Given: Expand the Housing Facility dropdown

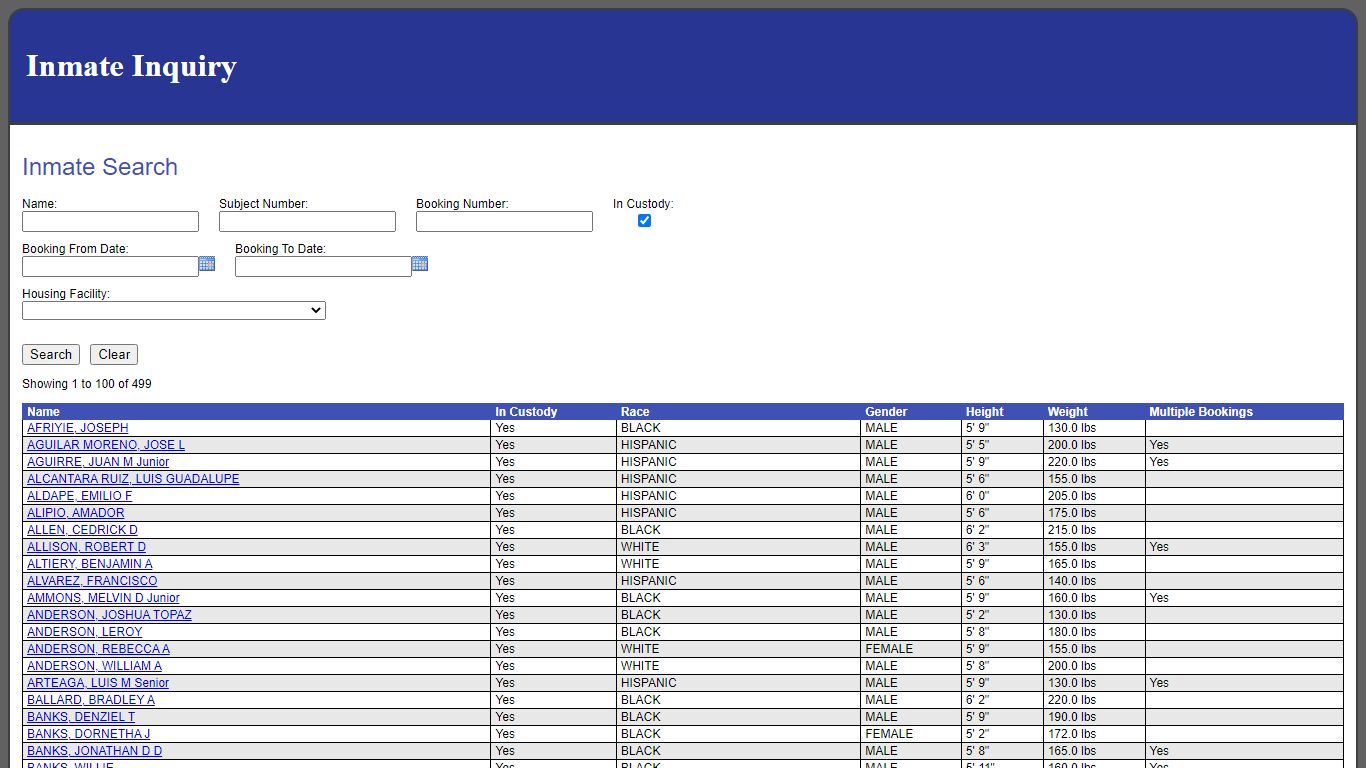Looking at the screenshot, I should (x=174, y=311).
